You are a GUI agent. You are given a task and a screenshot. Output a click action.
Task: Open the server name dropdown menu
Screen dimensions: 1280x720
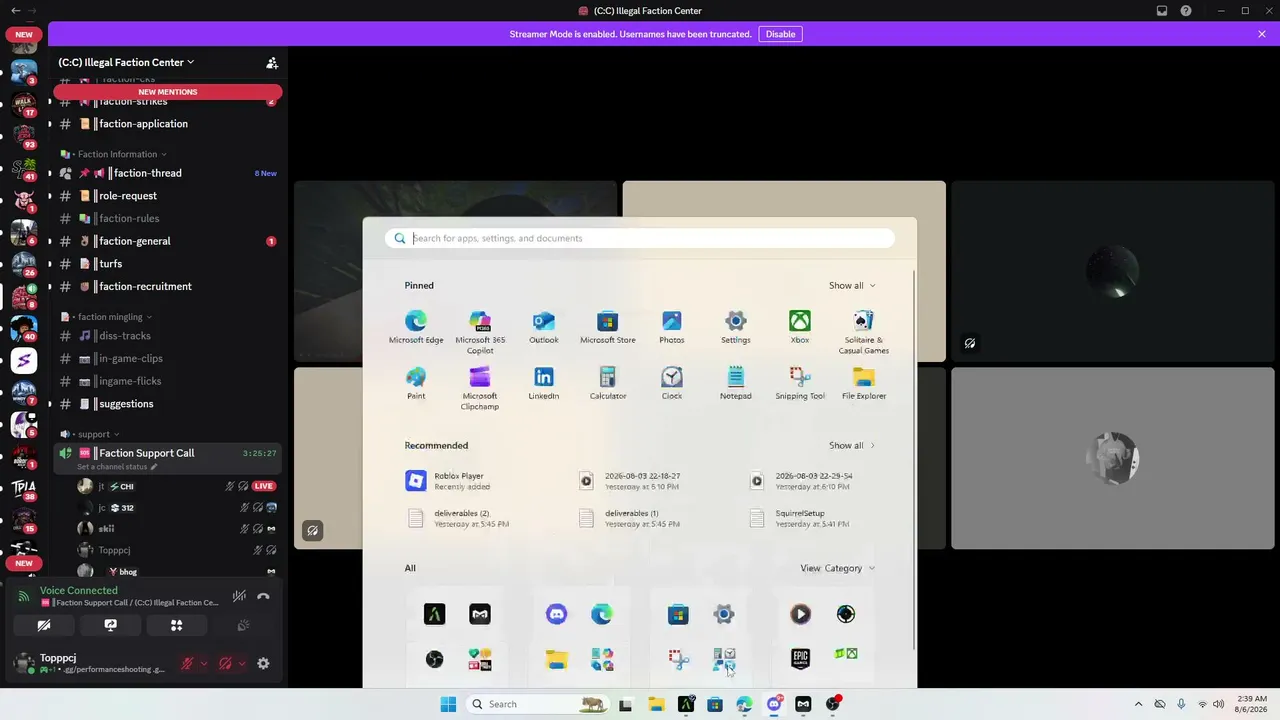126,62
